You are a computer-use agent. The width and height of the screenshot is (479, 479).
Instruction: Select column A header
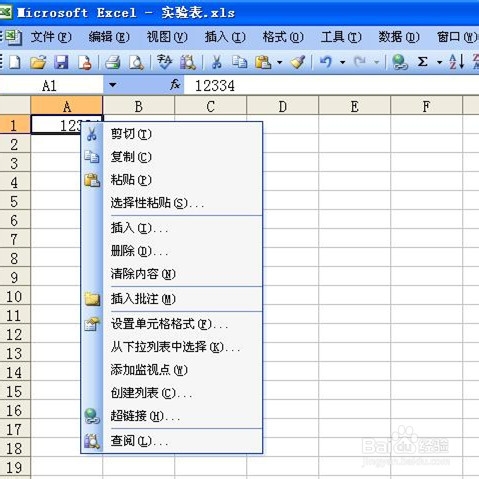(67, 106)
